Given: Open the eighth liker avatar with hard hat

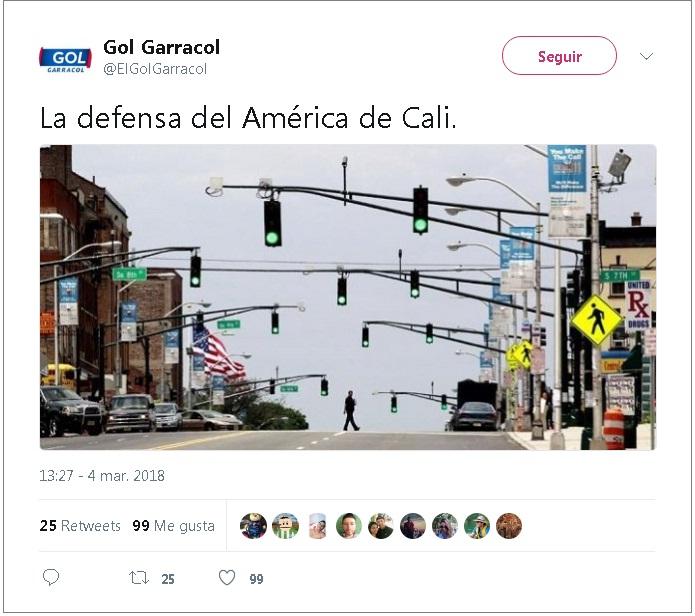Looking at the screenshot, I should (477, 526).
